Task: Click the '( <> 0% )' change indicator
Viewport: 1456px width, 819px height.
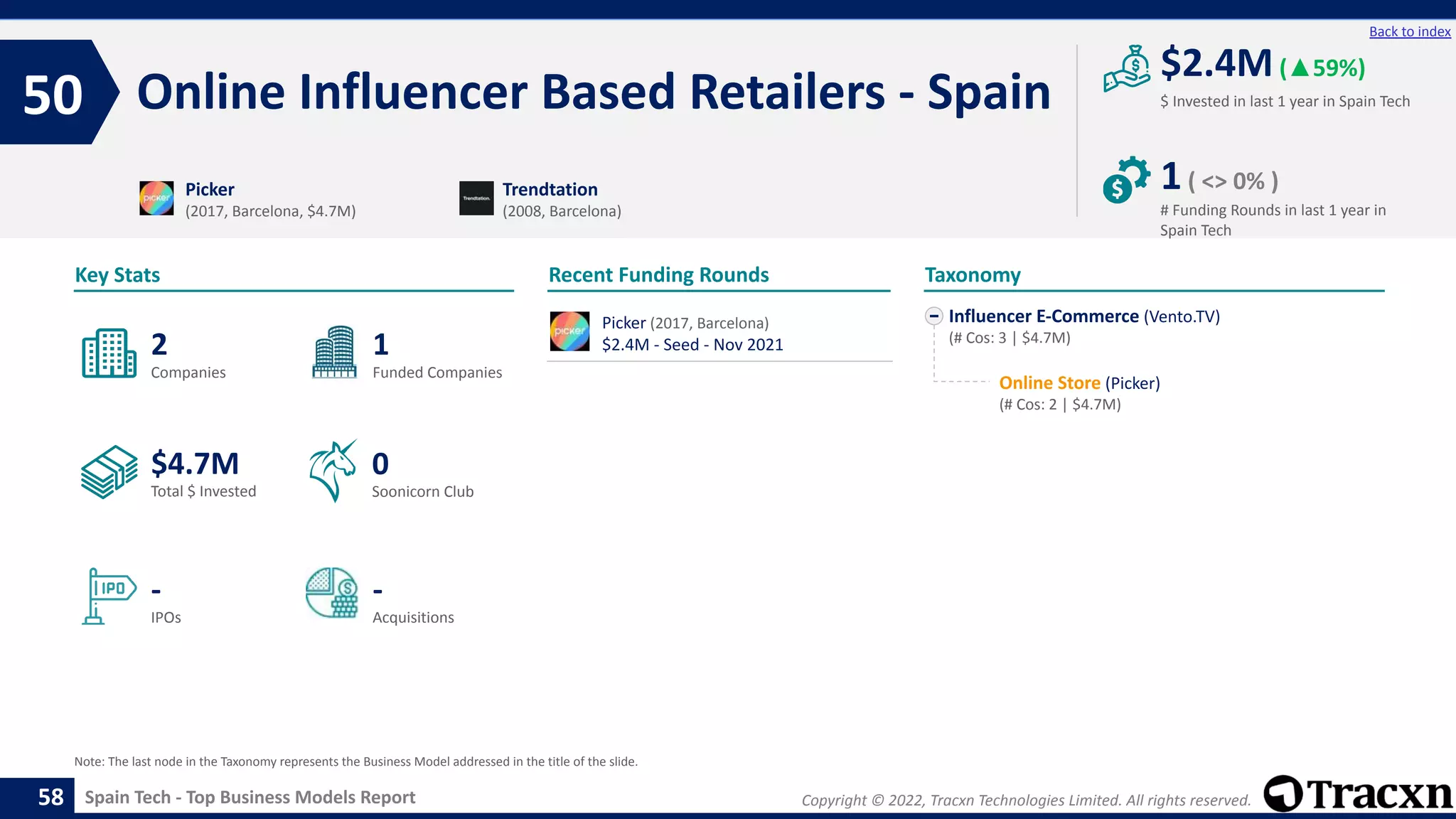Action: (x=1233, y=181)
